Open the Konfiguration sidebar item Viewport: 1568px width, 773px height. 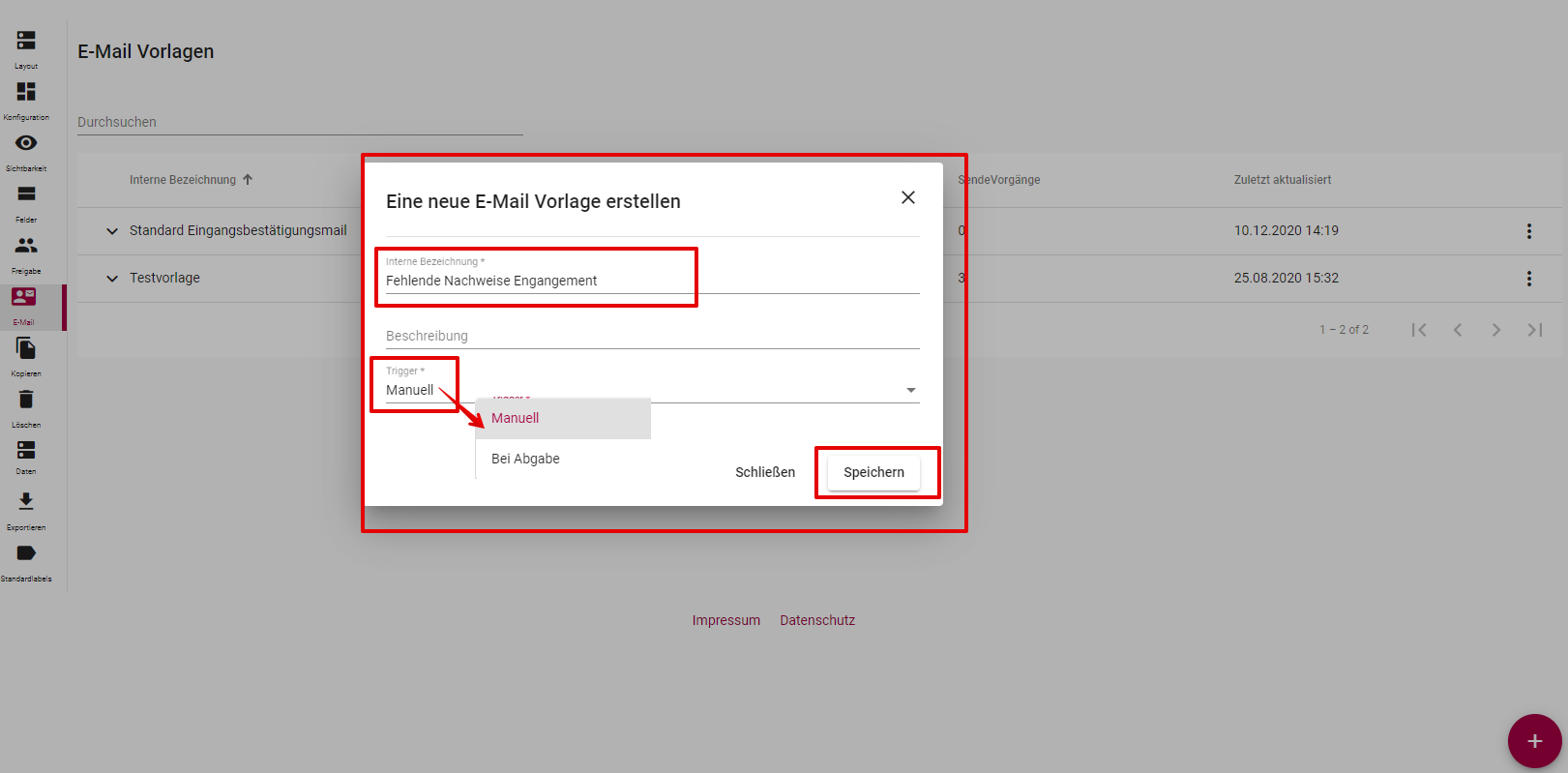(x=26, y=101)
